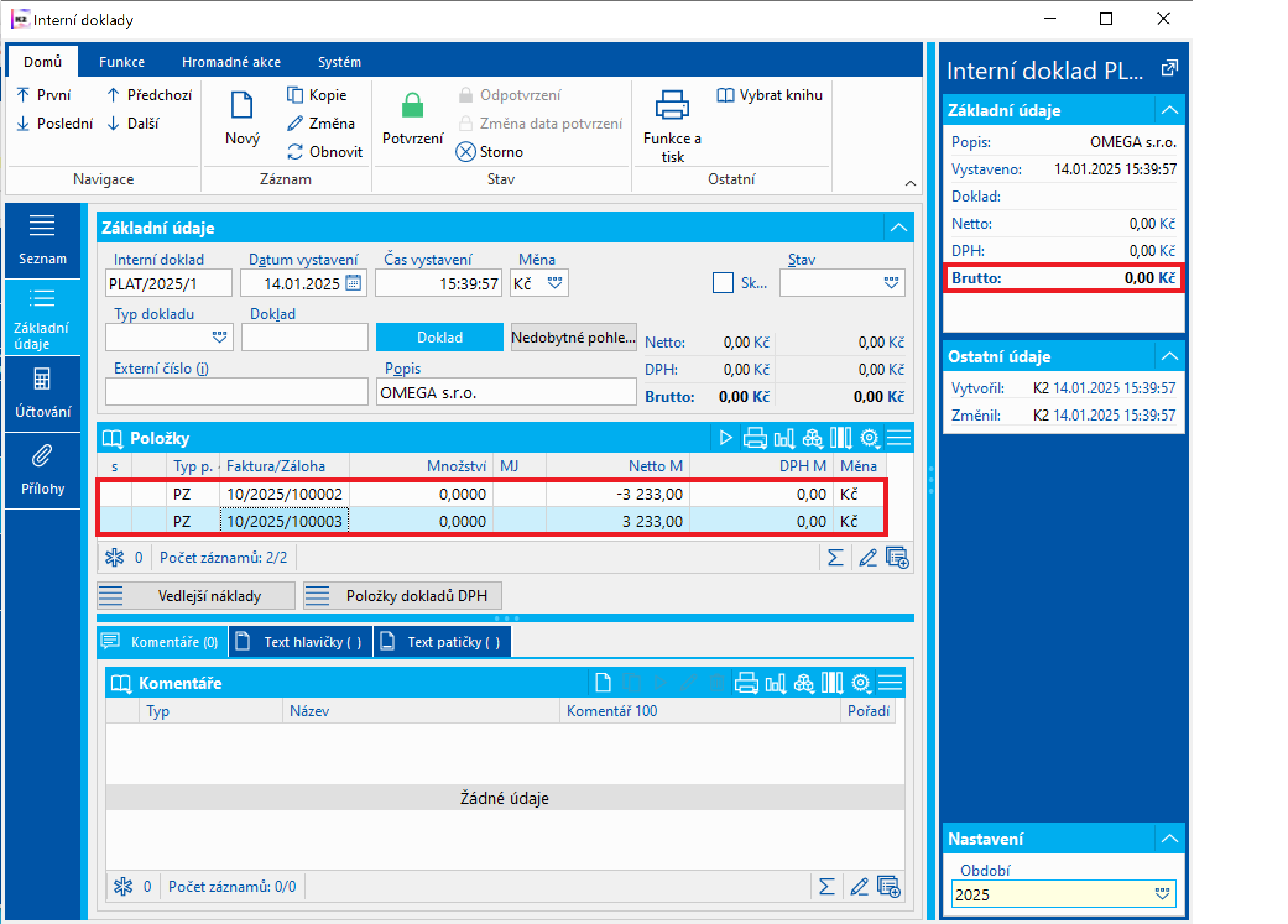Image resolution: width=1288 pixels, height=924 pixels.
Task: Select row 10/2025/100003
Action: (x=492, y=521)
